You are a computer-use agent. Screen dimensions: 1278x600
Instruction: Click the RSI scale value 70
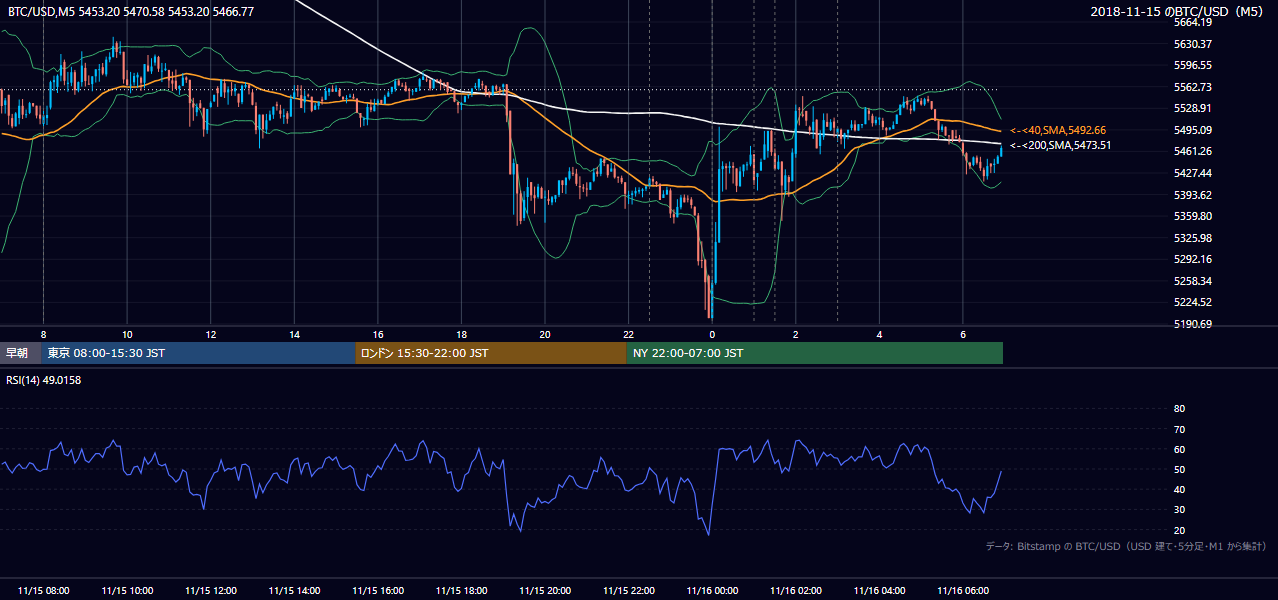click(1179, 429)
